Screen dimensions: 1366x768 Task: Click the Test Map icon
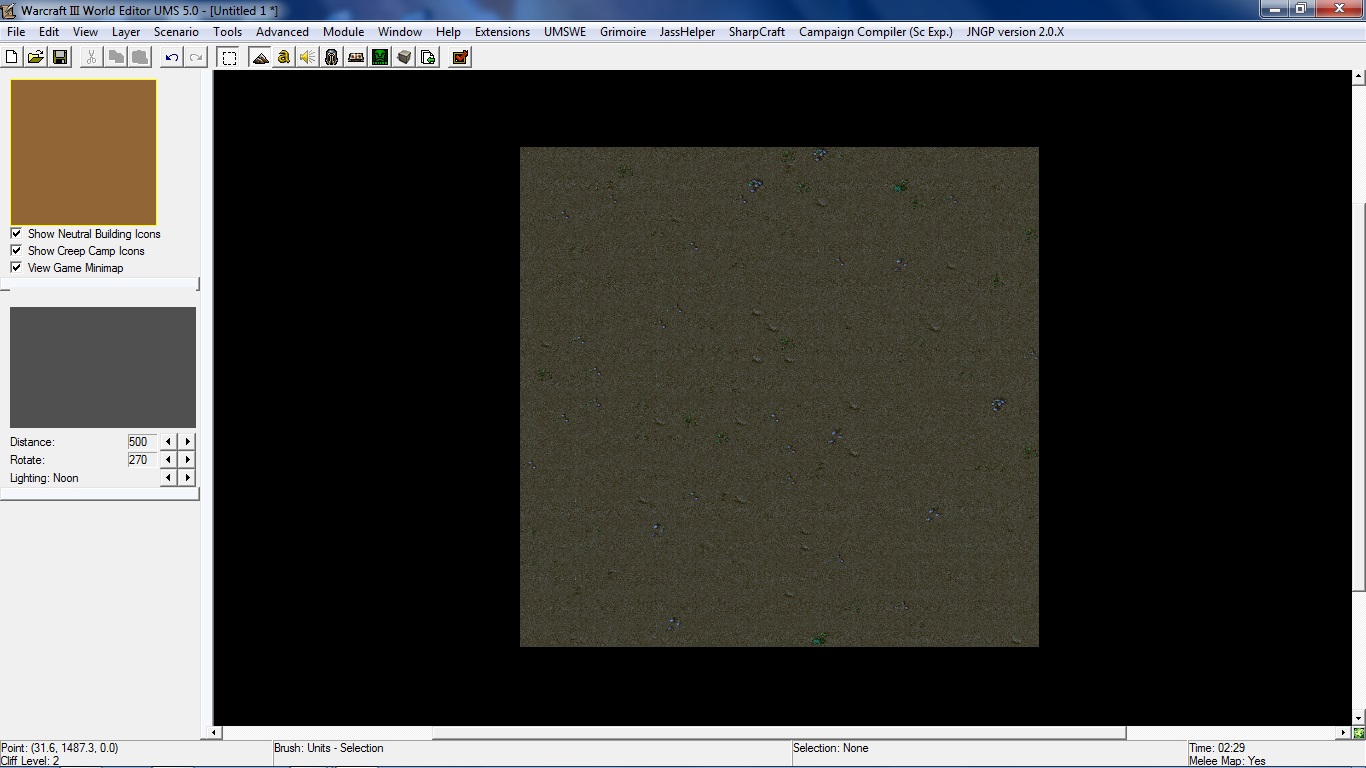(460, 57)
